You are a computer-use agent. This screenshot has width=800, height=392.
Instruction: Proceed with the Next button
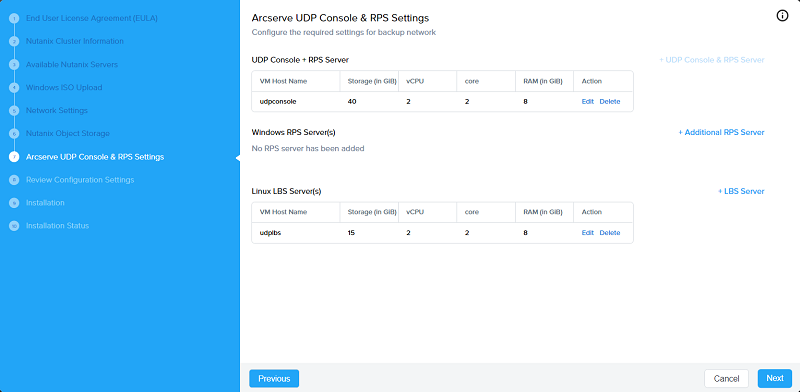(x=775, y=378)
